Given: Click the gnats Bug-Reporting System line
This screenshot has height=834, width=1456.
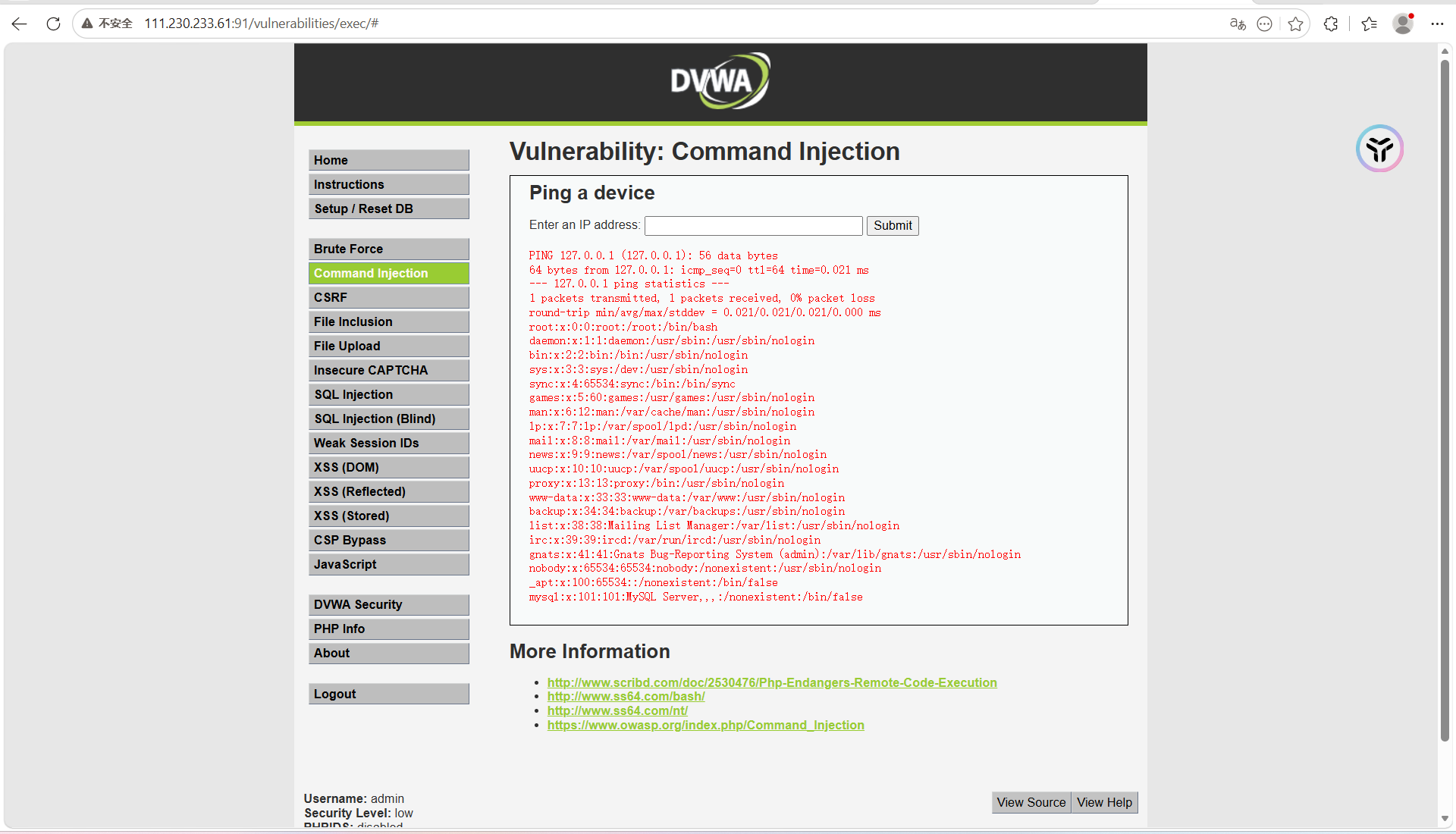Looking at the screenshot, I should pos(775,554).
